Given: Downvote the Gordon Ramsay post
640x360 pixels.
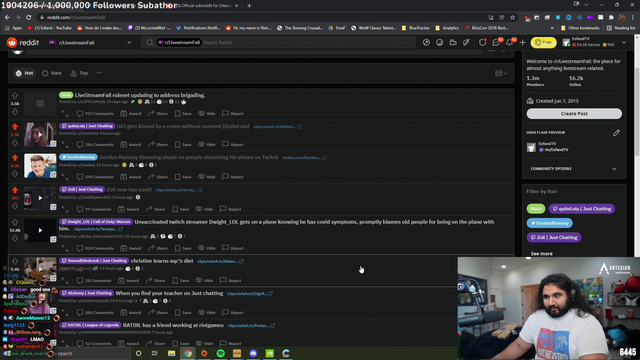Looking at the screenshot, I should [15, 174].
